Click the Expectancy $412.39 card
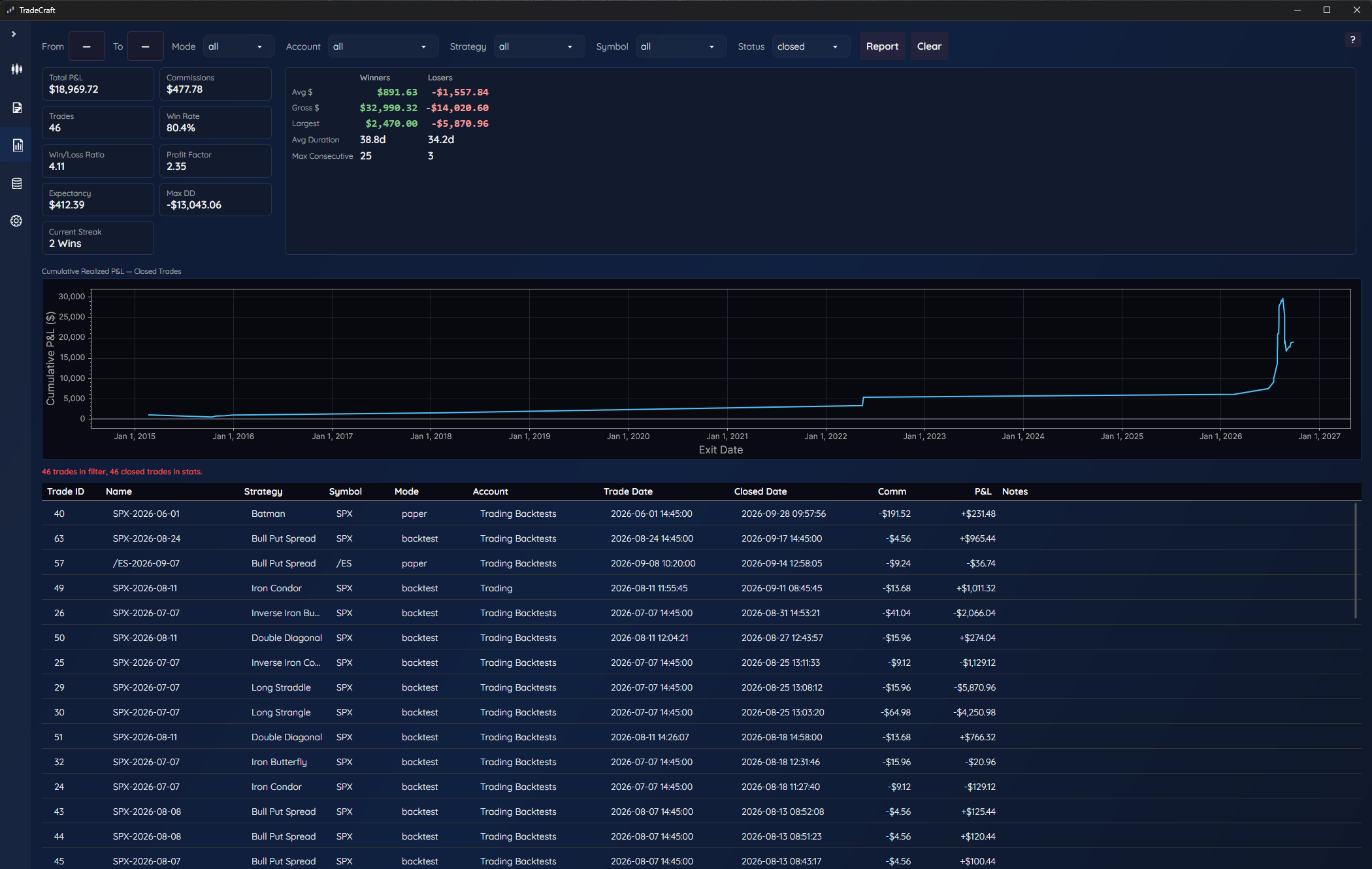Image resolution: width=1372 pixels, height=869 pixels. (x=98, y=199)
